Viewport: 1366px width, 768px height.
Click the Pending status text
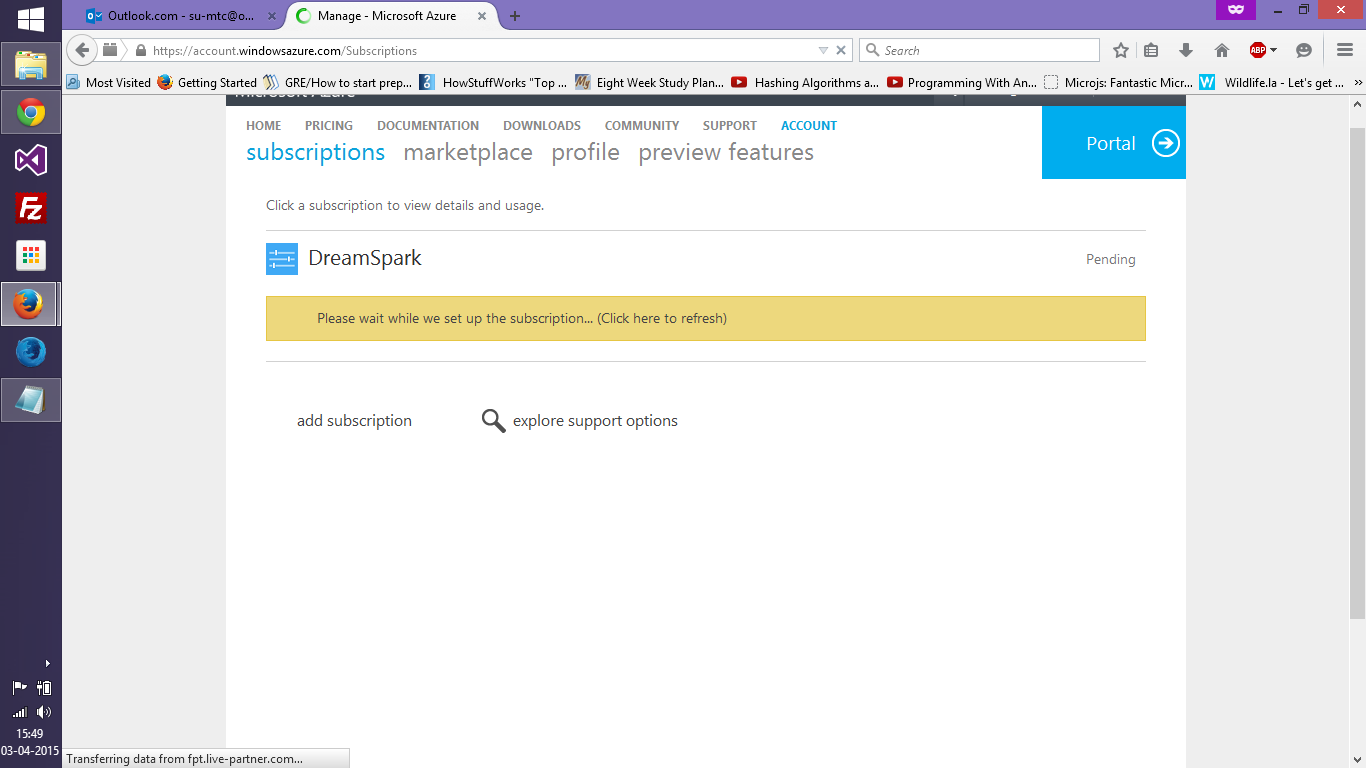click(x=1111, y=260)
